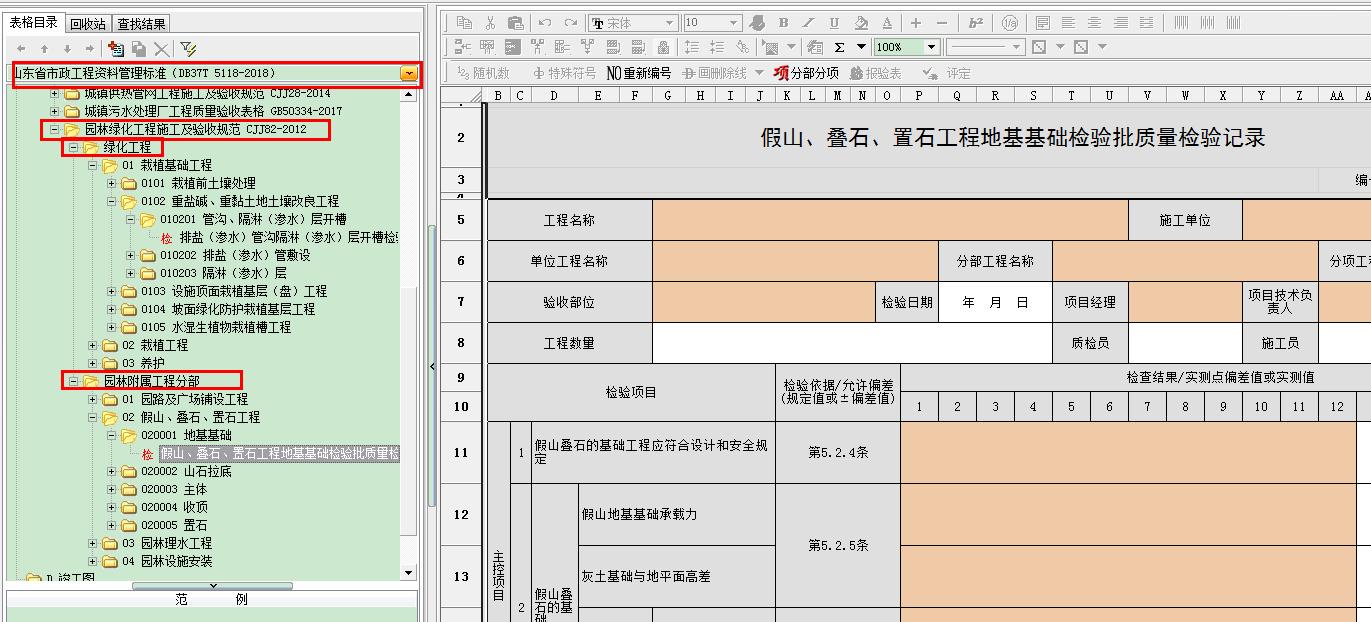Click the 工程名称 input cell
1371x622 pixels.
[x=889, y=220]
